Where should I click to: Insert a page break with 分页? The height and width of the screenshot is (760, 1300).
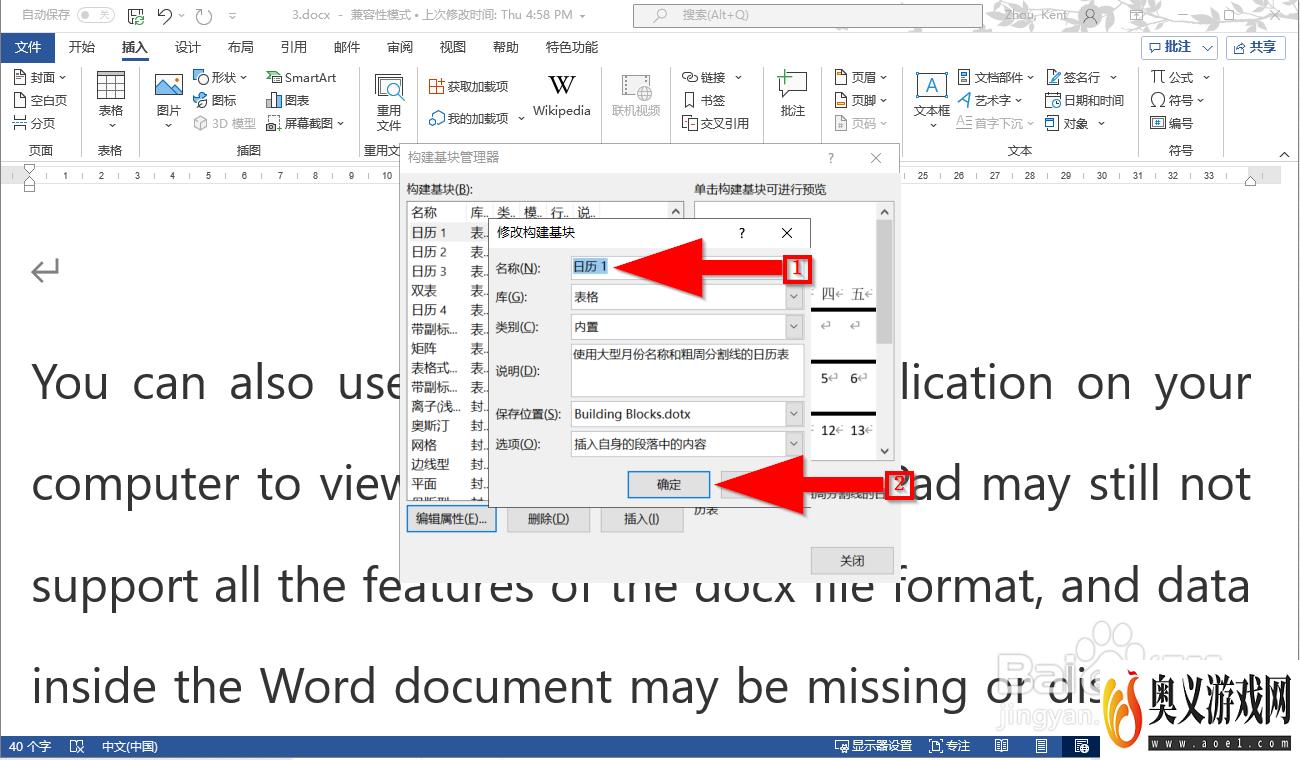34,123
